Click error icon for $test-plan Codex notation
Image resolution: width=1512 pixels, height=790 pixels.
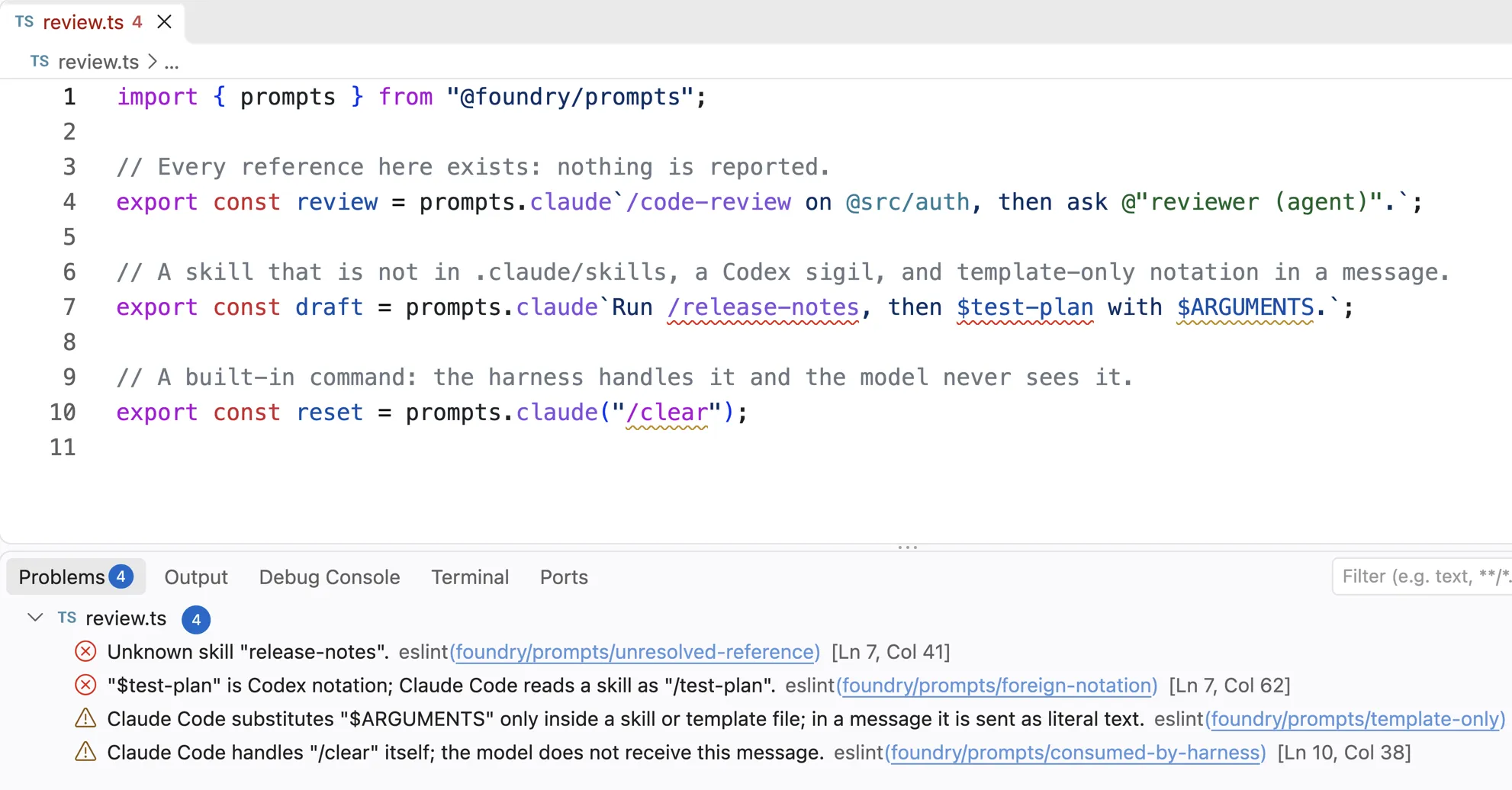(85, 686)
